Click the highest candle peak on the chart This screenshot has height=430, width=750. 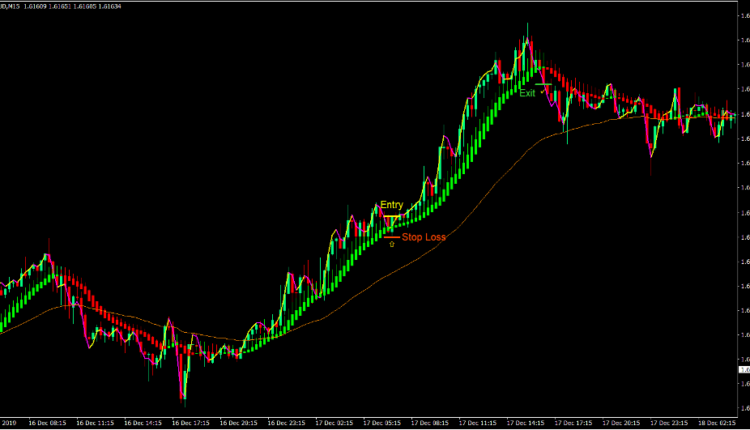coord(526,40)
